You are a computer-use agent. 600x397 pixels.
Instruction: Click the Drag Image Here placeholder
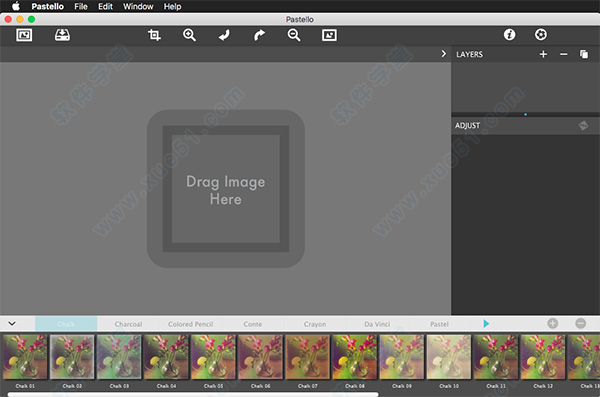point(226,189)
